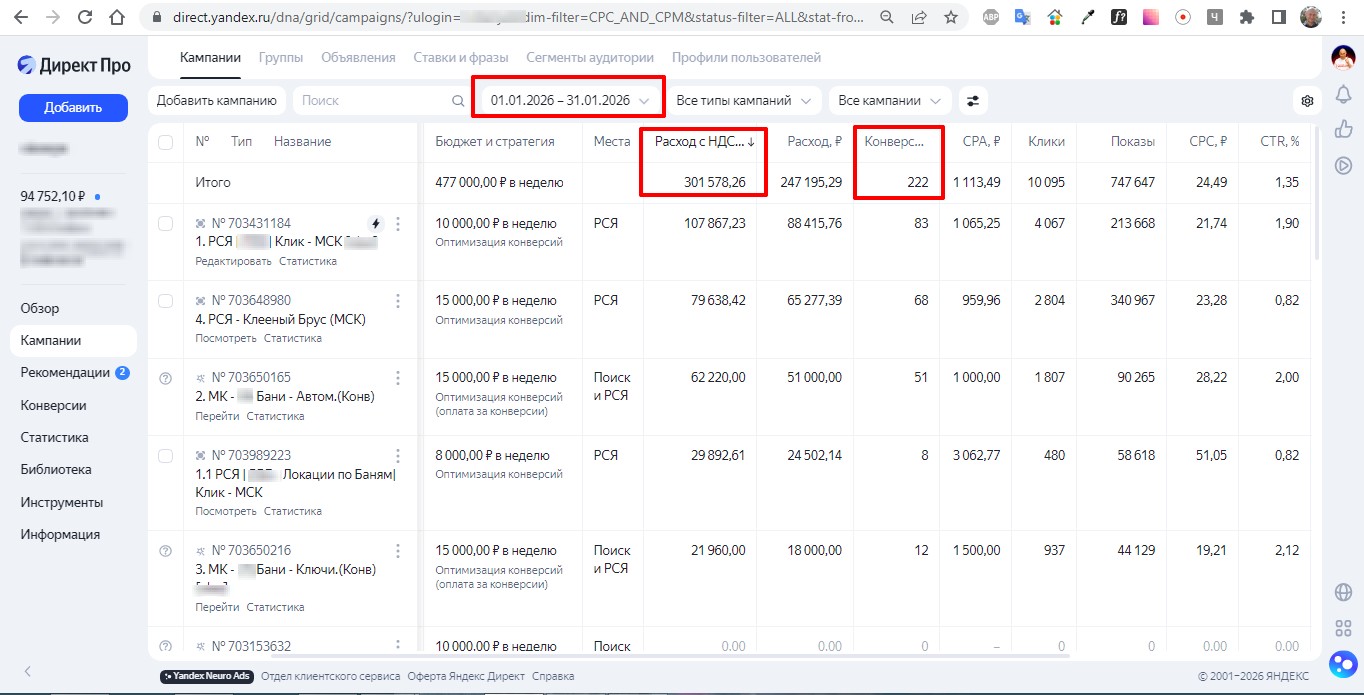1364x695 pixels.
Task: Open the "Ставки и фразы" tab
Action: [460, 58]
